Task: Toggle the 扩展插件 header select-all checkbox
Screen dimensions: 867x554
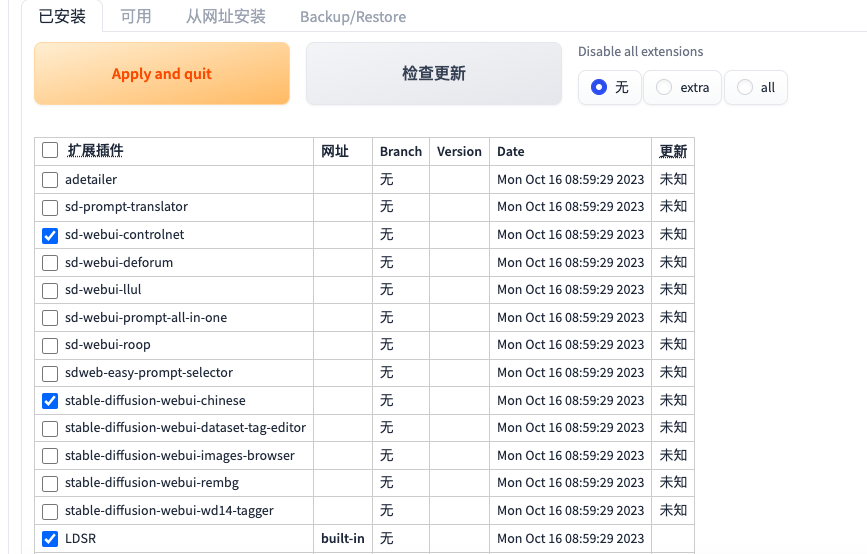Action: click(50, 150)
